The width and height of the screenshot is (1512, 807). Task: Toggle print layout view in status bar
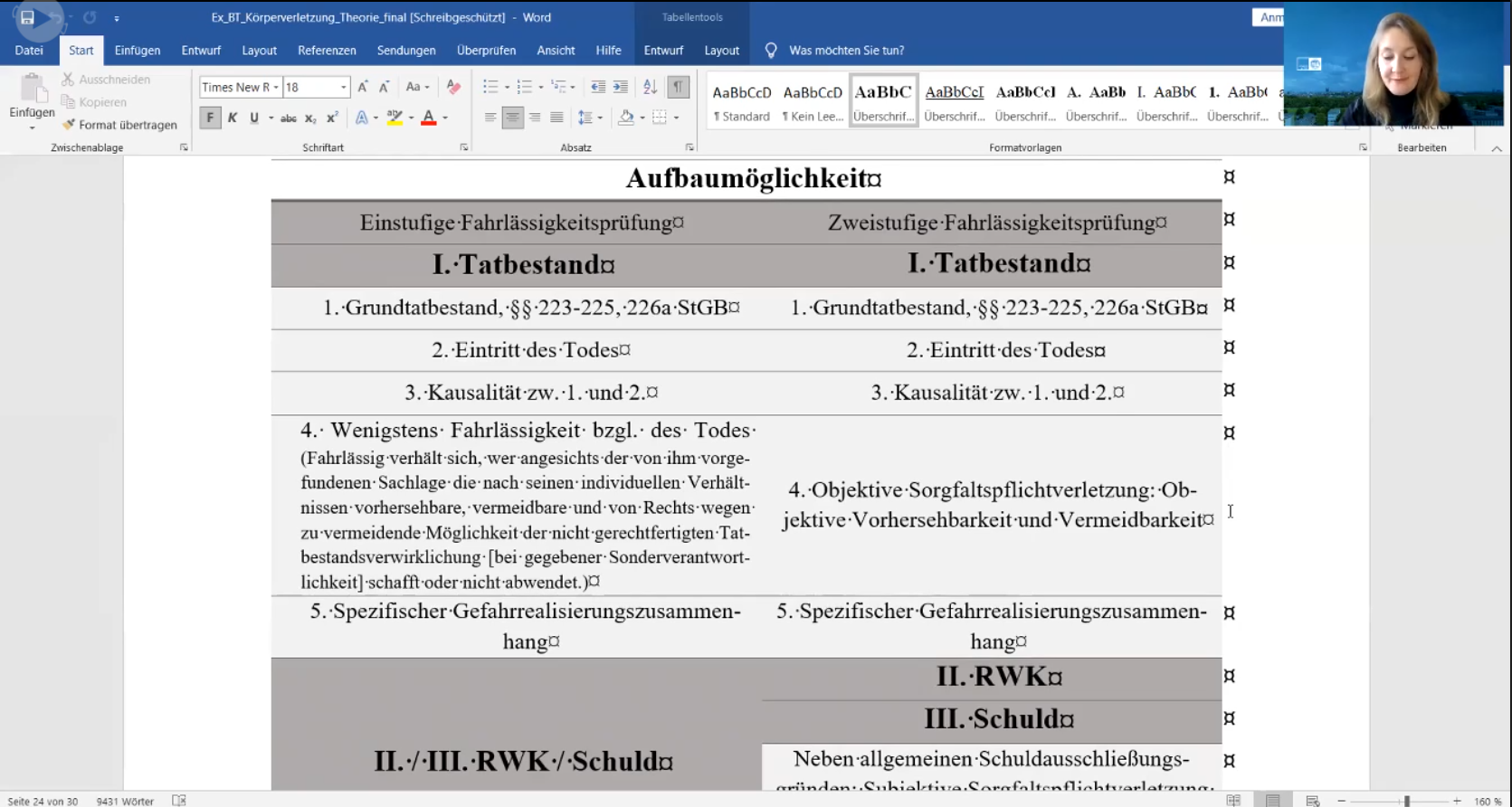point(1273,801)
